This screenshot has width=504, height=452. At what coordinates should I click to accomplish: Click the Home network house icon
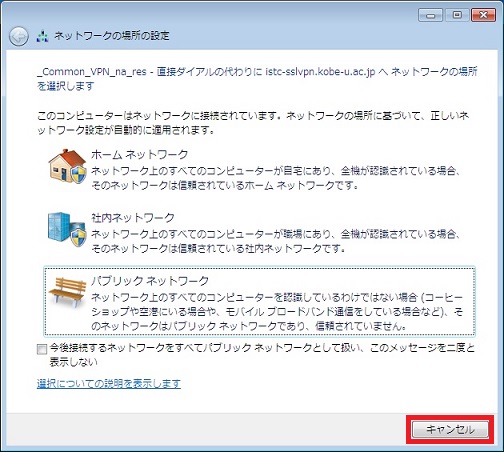tap(67, 166)
